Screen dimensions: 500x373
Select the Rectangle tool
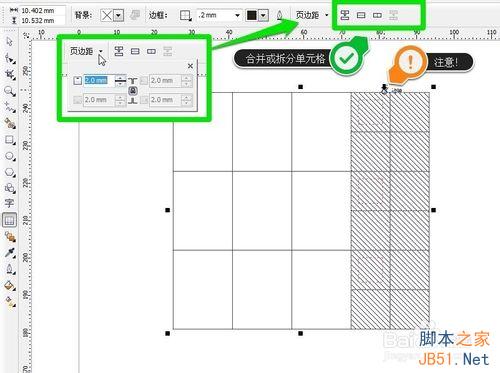[10, 140]
